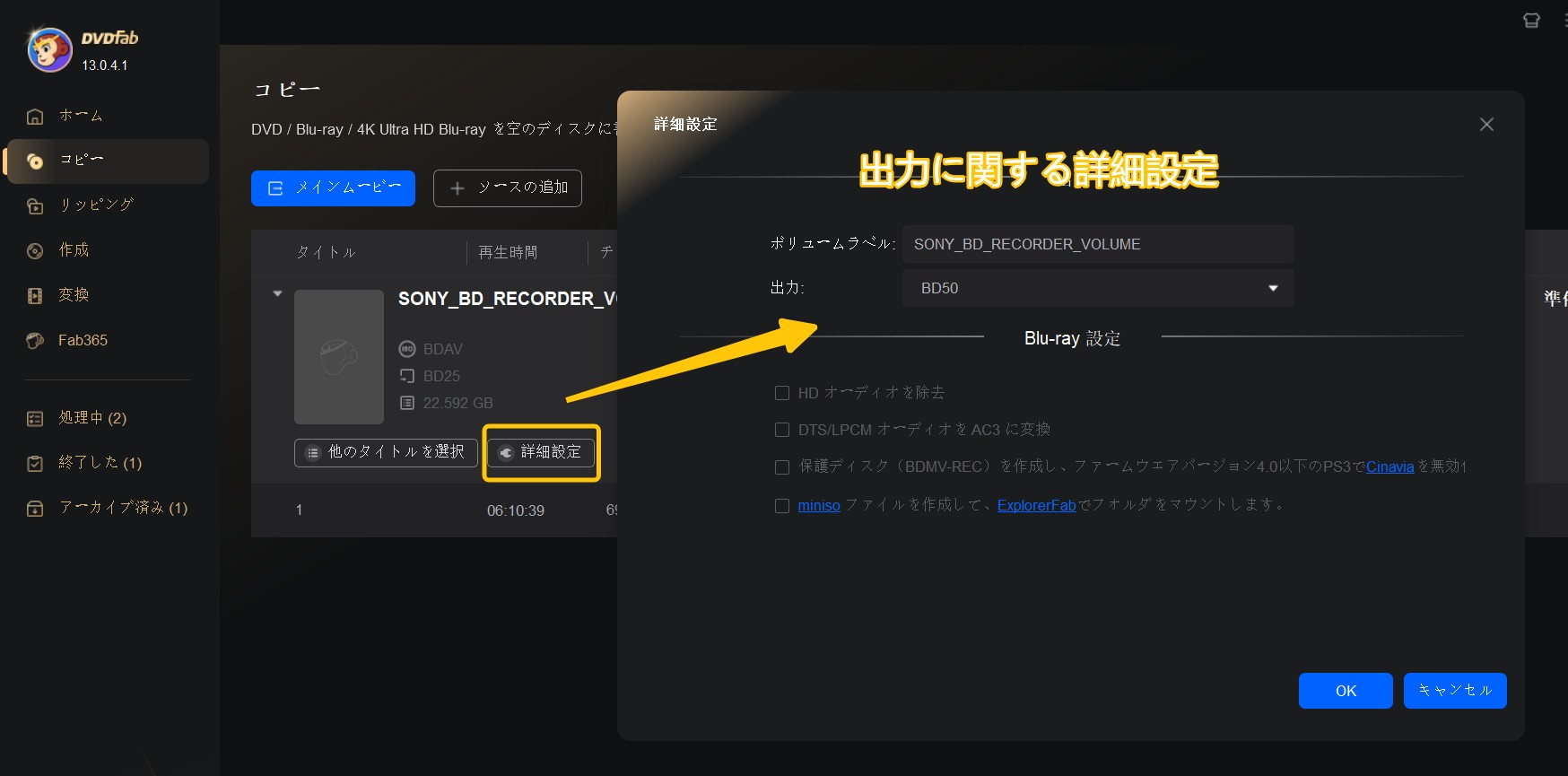This screenshot has width=1568, height=776.
Task: Click the finished tasks icon beside 終了した
Action: tap(35, 464)
